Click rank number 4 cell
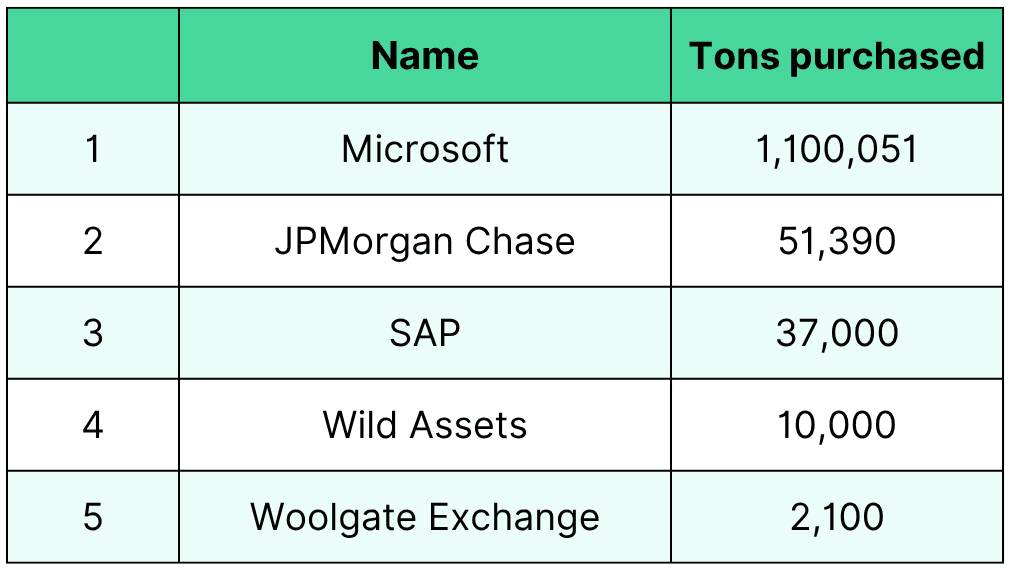 click(x=93, y=425)
